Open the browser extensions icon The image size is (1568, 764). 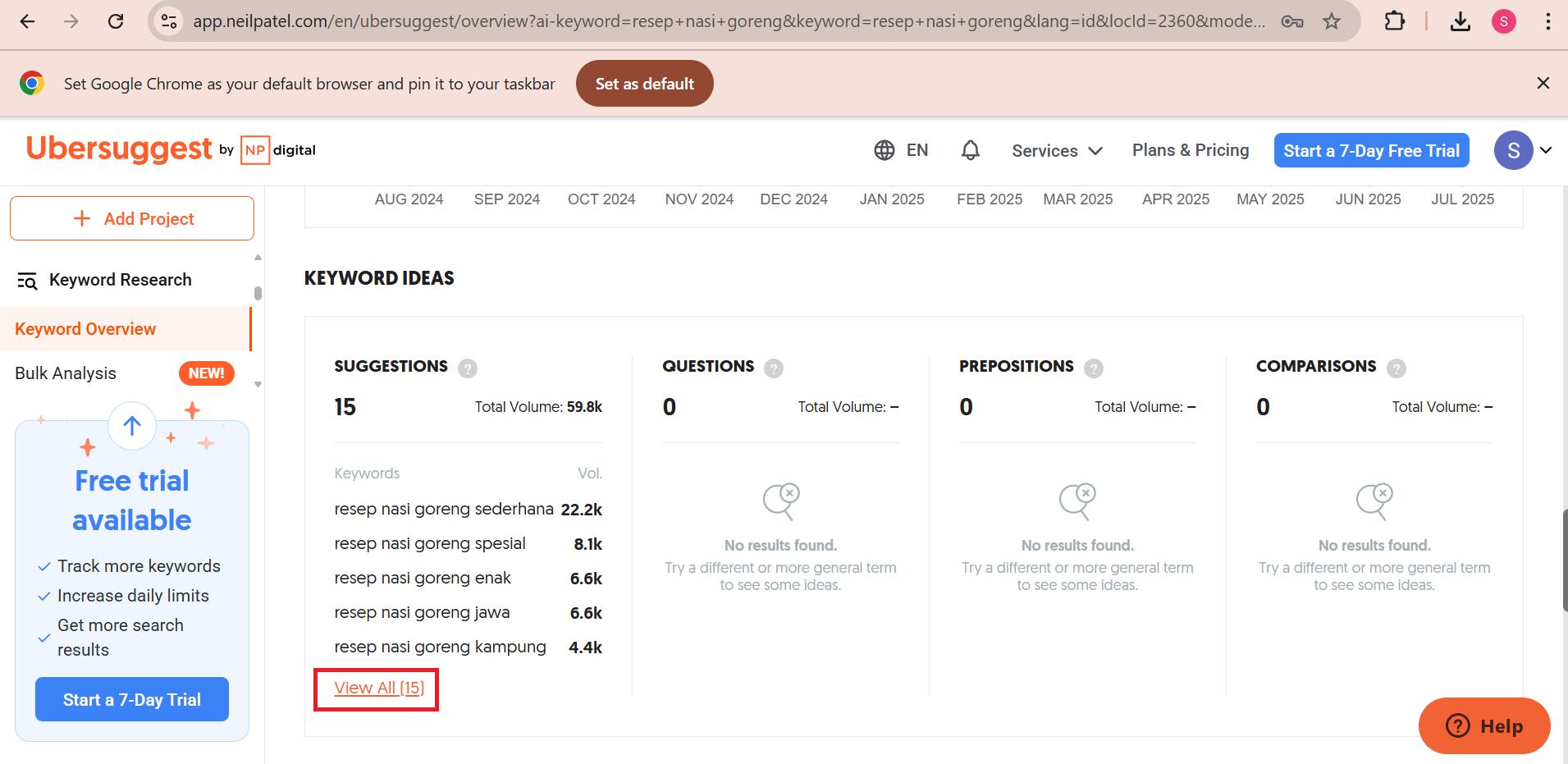coord(1394,21)
